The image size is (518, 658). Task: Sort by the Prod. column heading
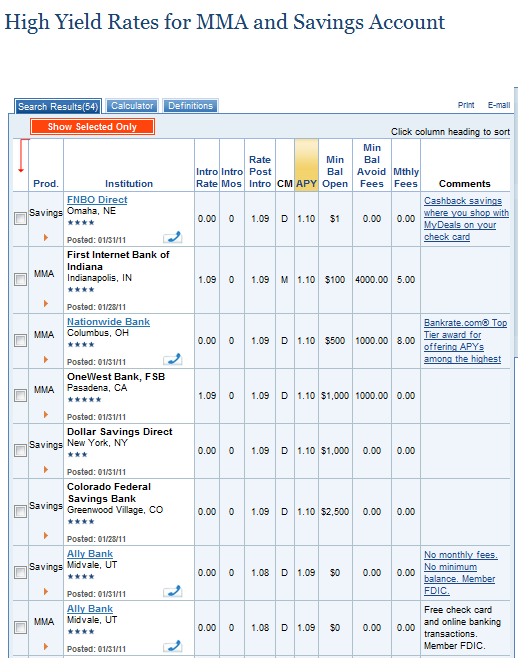coord(46,184)
